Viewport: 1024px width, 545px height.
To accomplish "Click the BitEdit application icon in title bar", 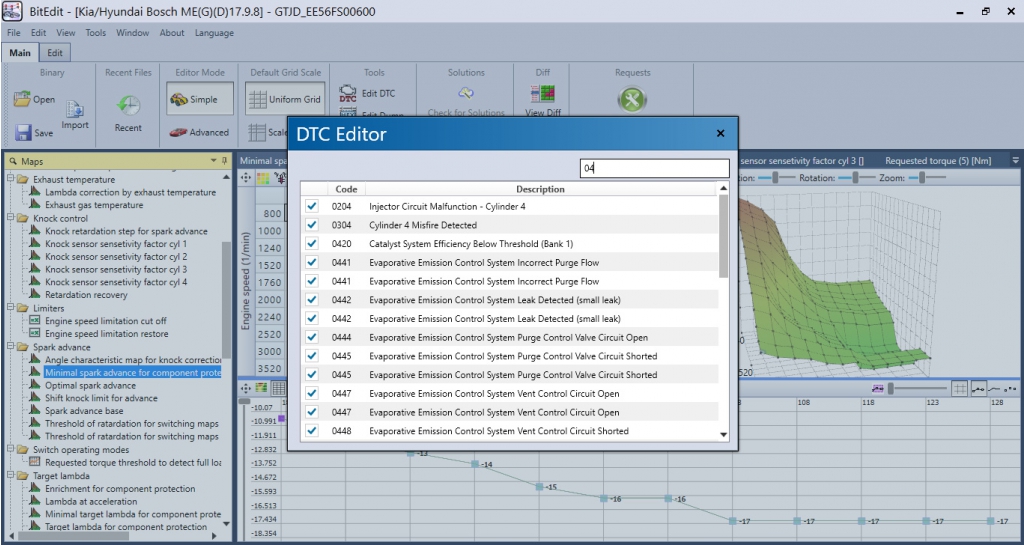I will 12,11.
